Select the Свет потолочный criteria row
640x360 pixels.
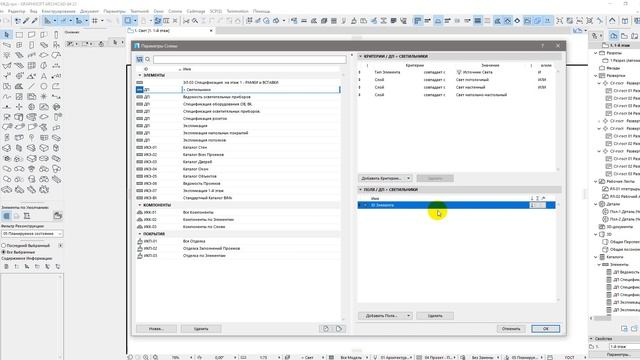tap(456, 80)
